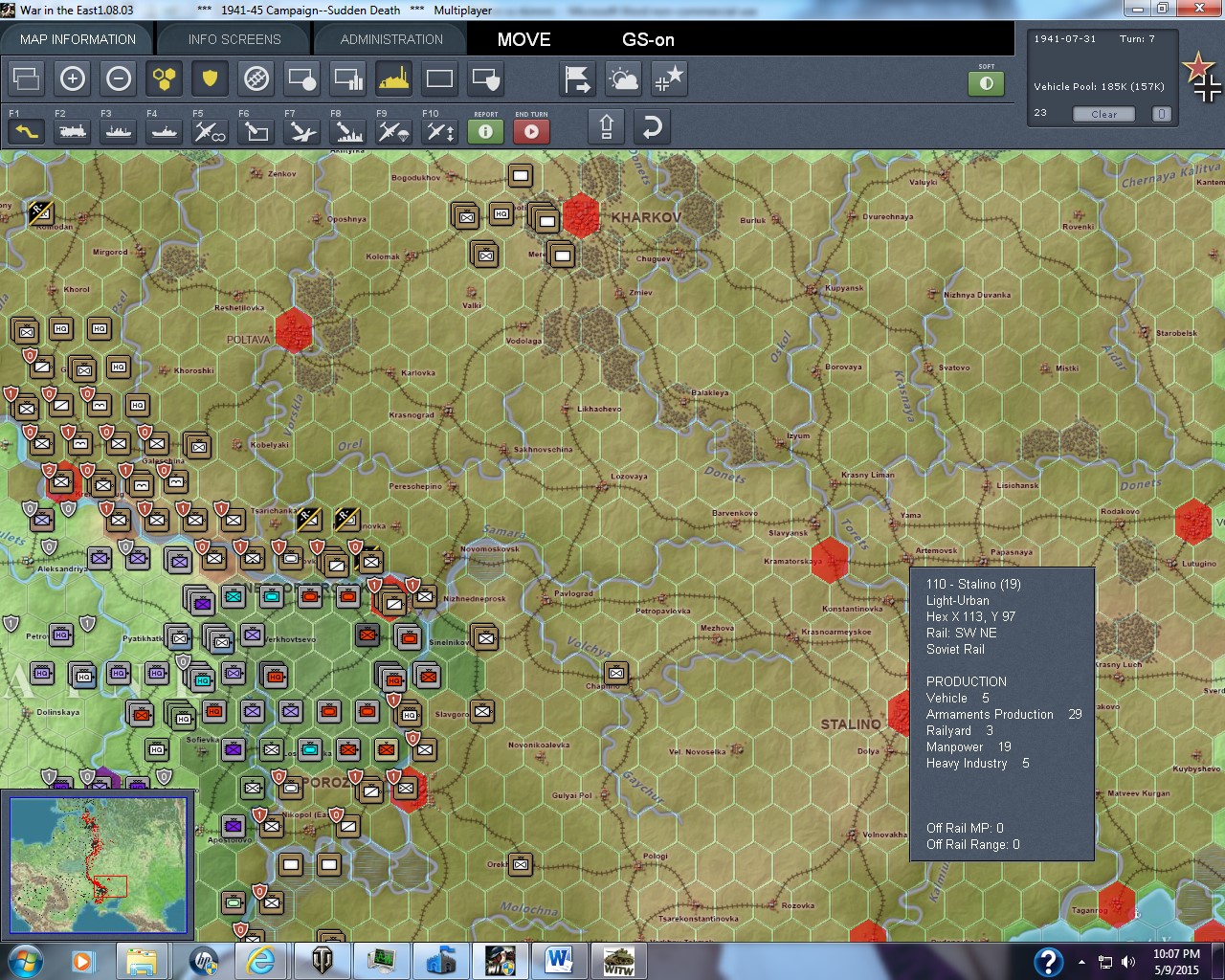Screen dimensions: 1225x980
Task: Open the weather display icon
Action: coord(623,78)
